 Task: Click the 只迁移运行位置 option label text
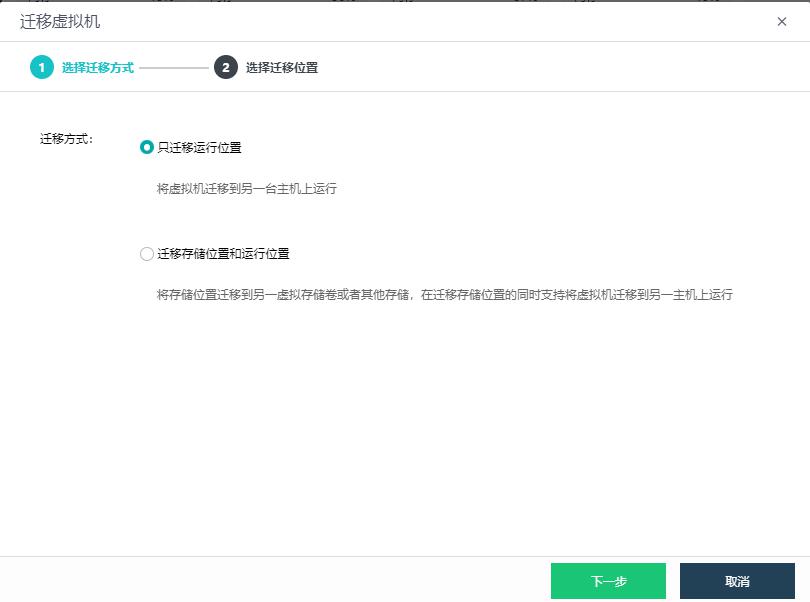click(x=199, y=147)
